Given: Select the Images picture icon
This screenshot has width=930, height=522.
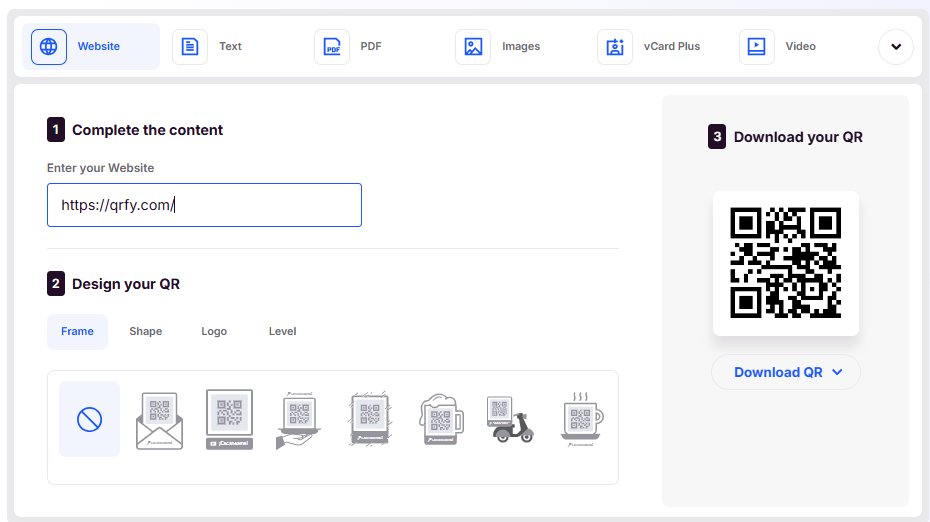Looking at the screenshot, I should (473, 46).
